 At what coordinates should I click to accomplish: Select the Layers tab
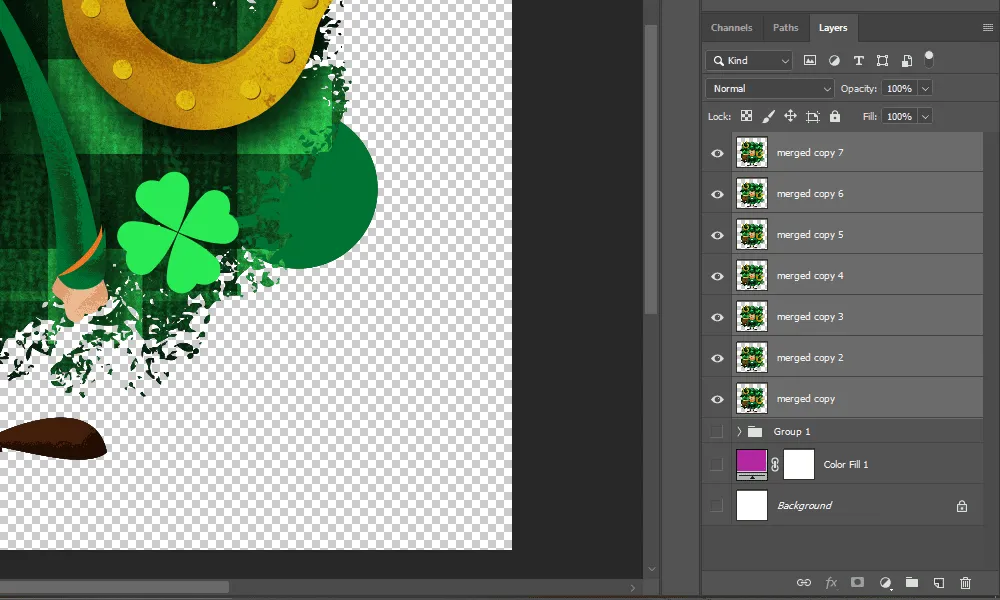coord(833,27)
